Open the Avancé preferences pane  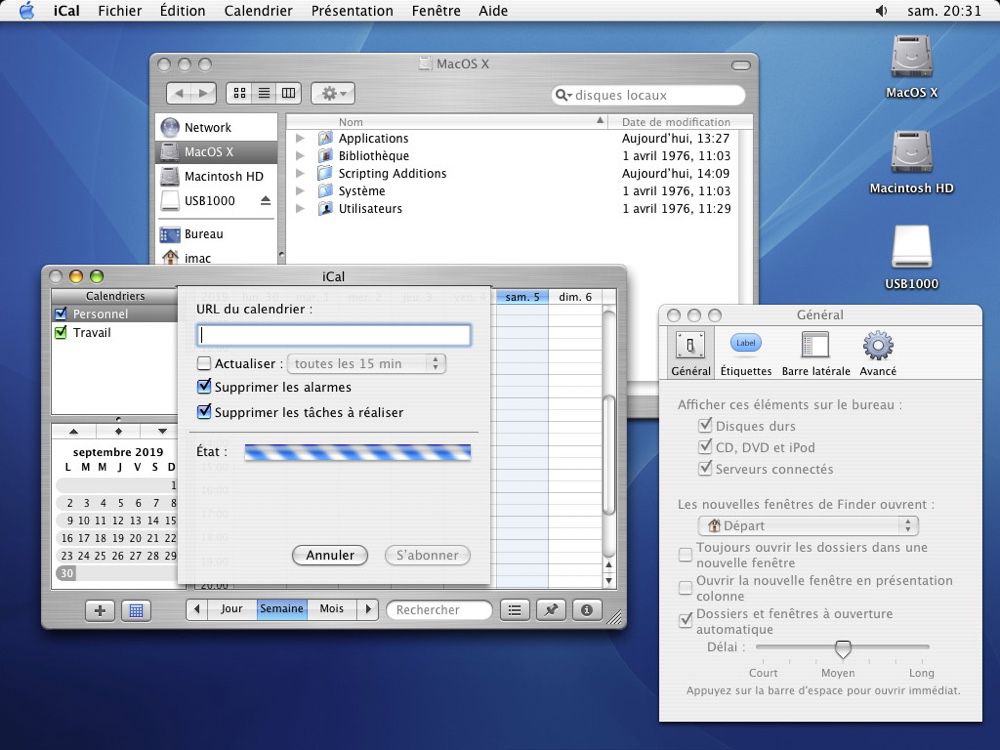878,353
